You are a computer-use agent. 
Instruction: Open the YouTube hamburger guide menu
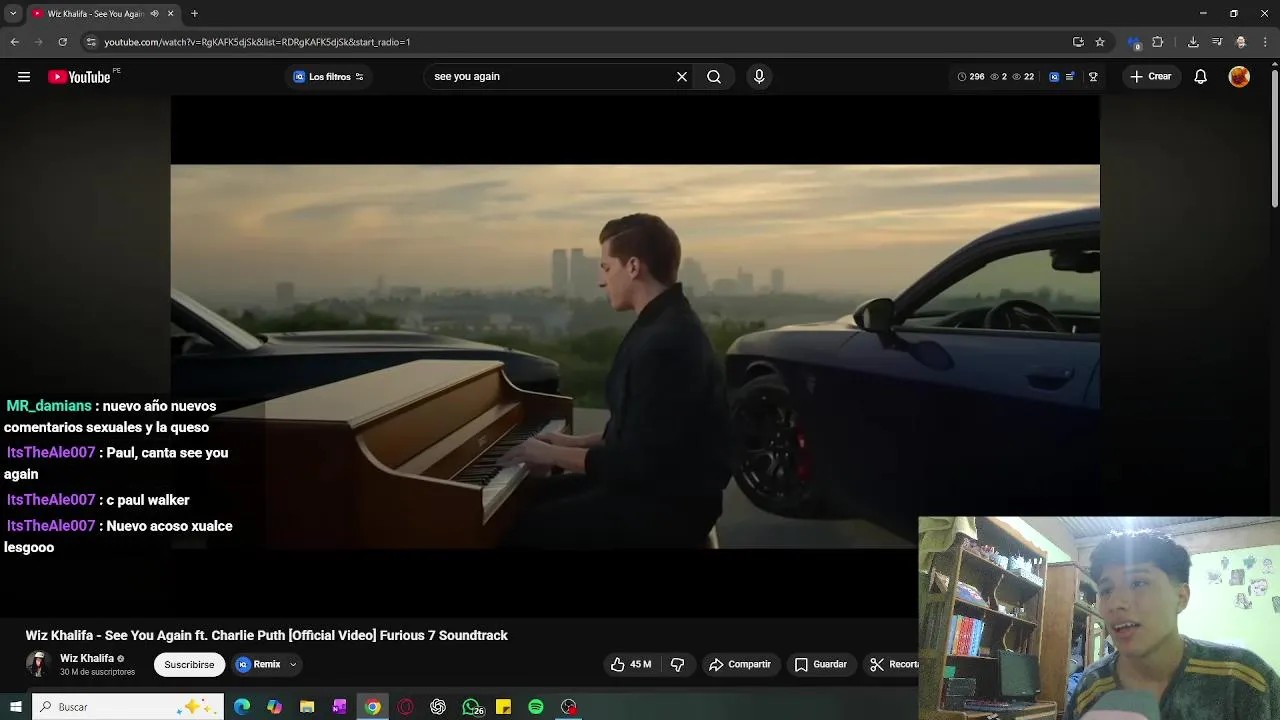pos(24,77)
